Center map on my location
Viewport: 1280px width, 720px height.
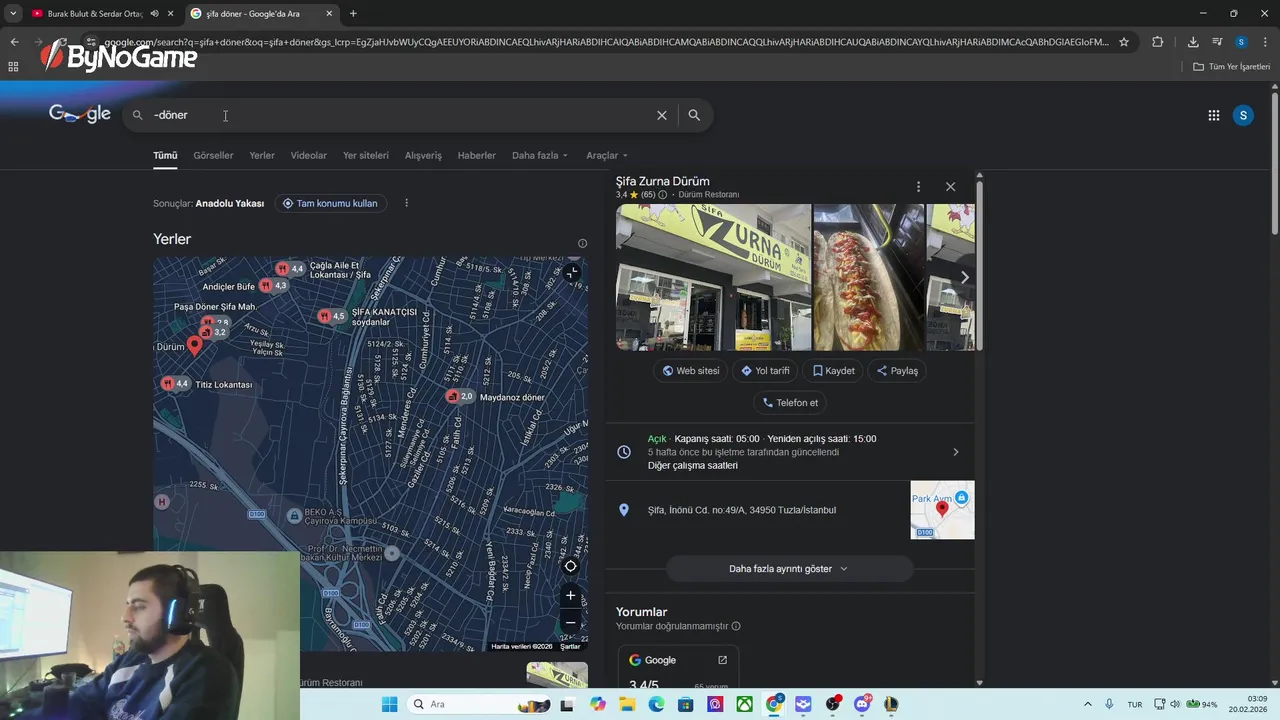click(x=570, y=566)
